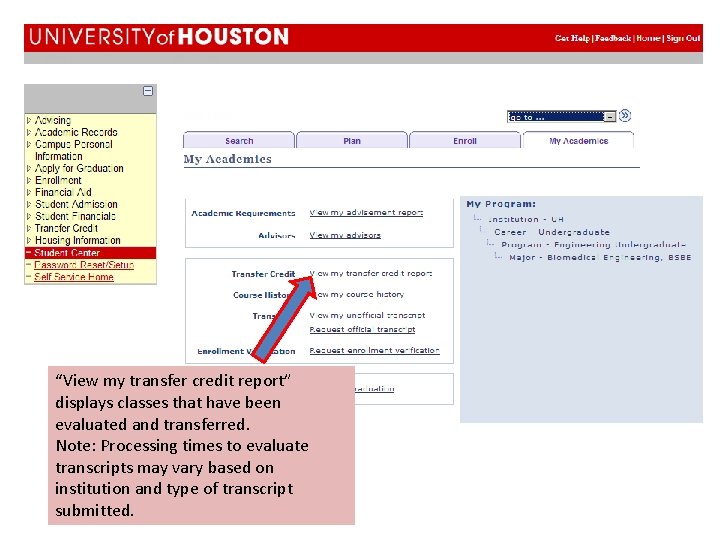
Task: Click the 'My Program:' heading
Action: click(501, 204)
